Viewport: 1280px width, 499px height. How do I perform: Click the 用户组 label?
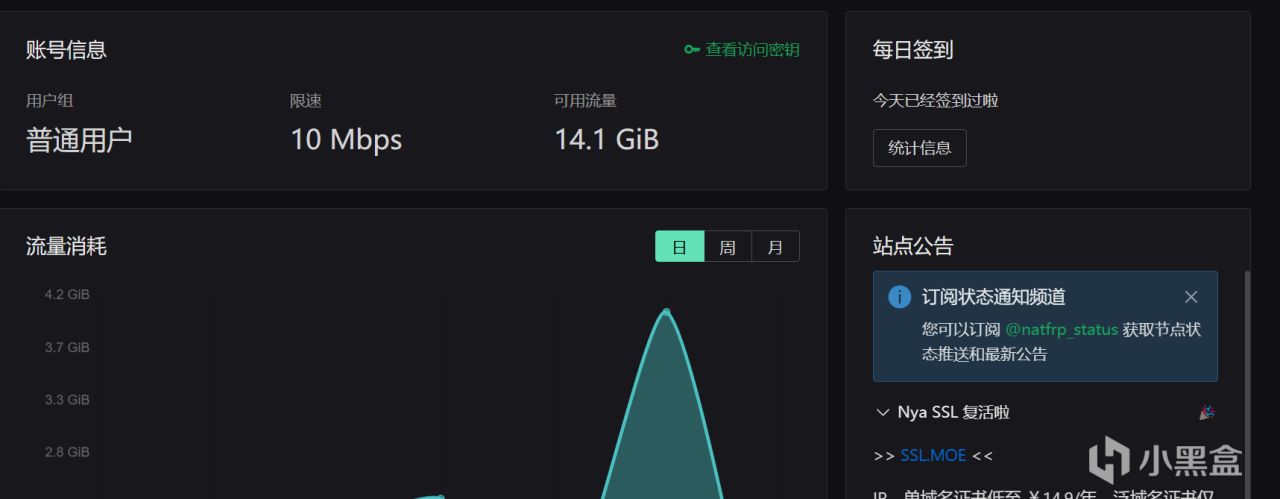click(x=50, y=100)
